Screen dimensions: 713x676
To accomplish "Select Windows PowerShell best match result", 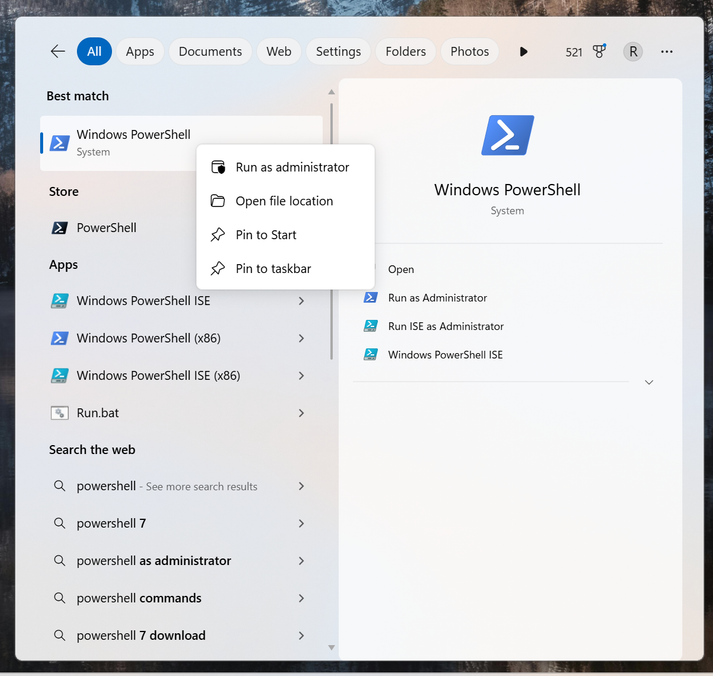I will (x=181, y=143).
